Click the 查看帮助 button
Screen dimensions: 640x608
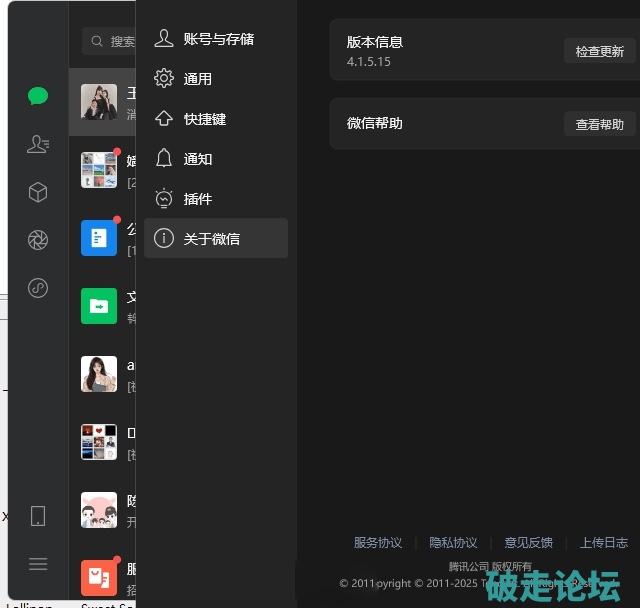[x=599, y=125]
